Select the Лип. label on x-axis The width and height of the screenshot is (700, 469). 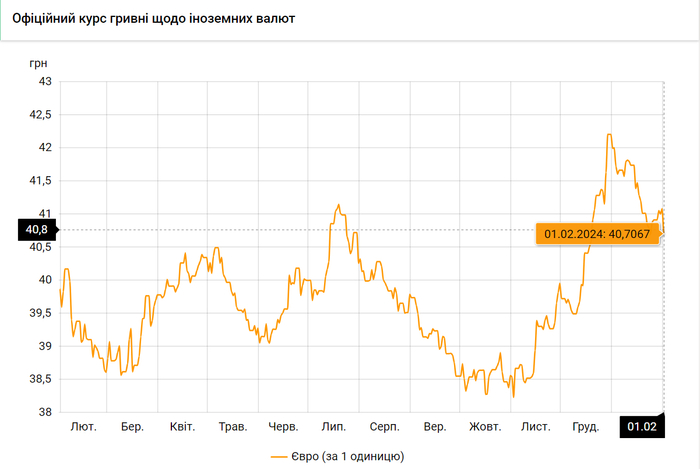tap(334, 427)
